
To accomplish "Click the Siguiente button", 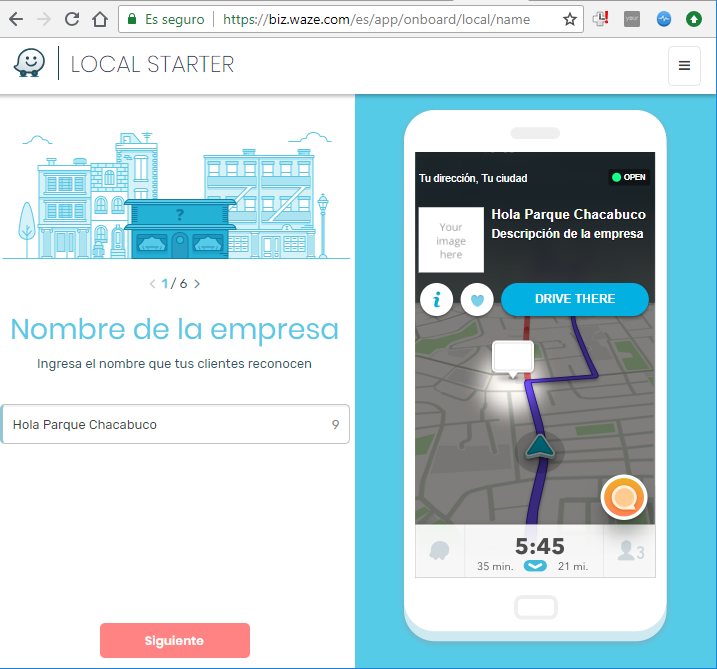I will [175, 640].
